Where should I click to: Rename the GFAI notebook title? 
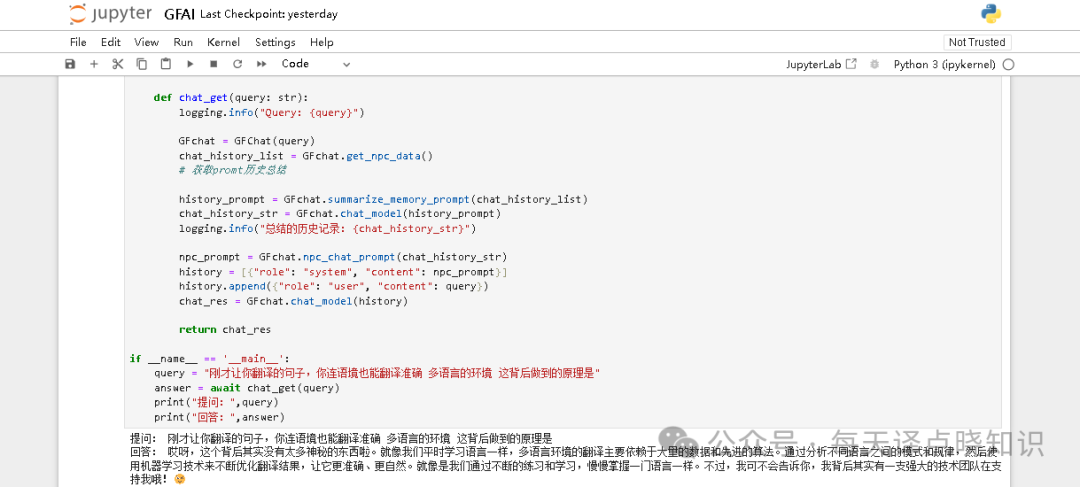pos(179,14)
